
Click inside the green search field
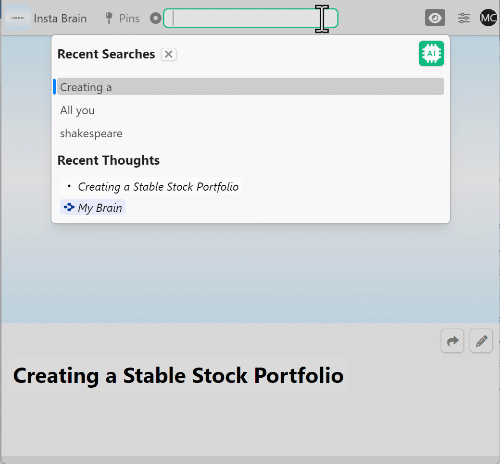(x=250, y=18)
